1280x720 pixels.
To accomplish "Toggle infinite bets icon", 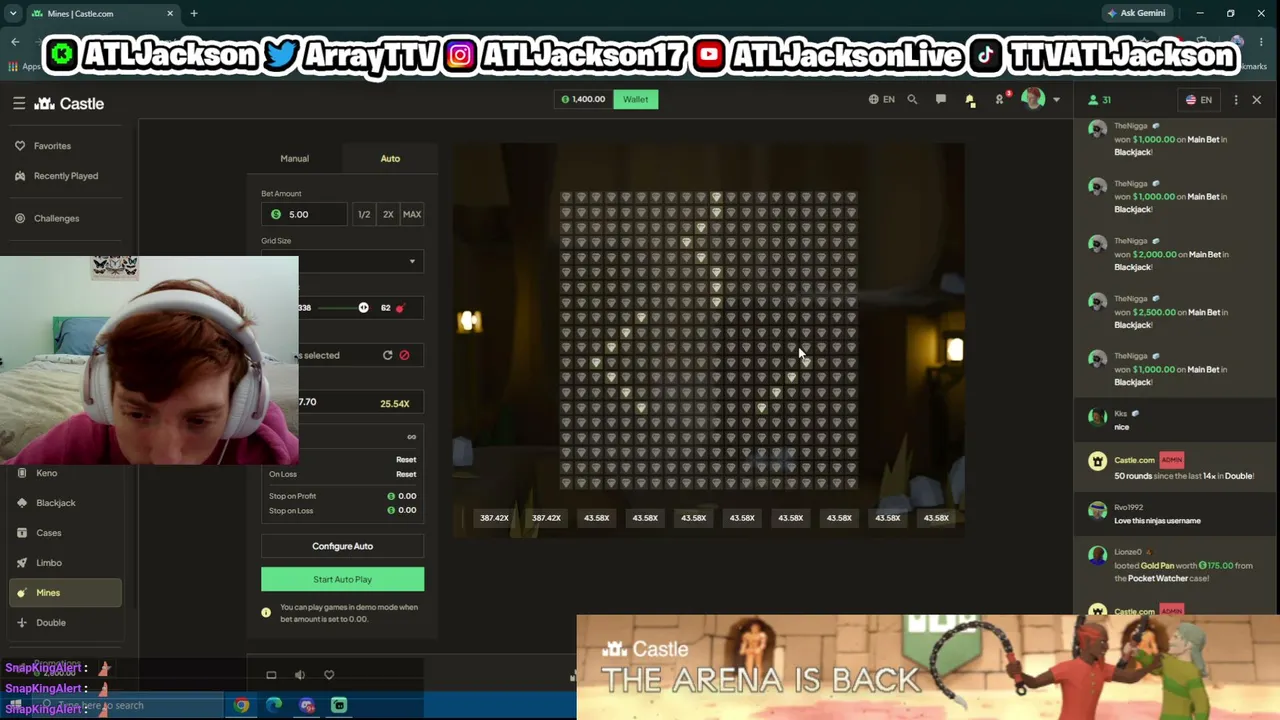I will 411,437.
